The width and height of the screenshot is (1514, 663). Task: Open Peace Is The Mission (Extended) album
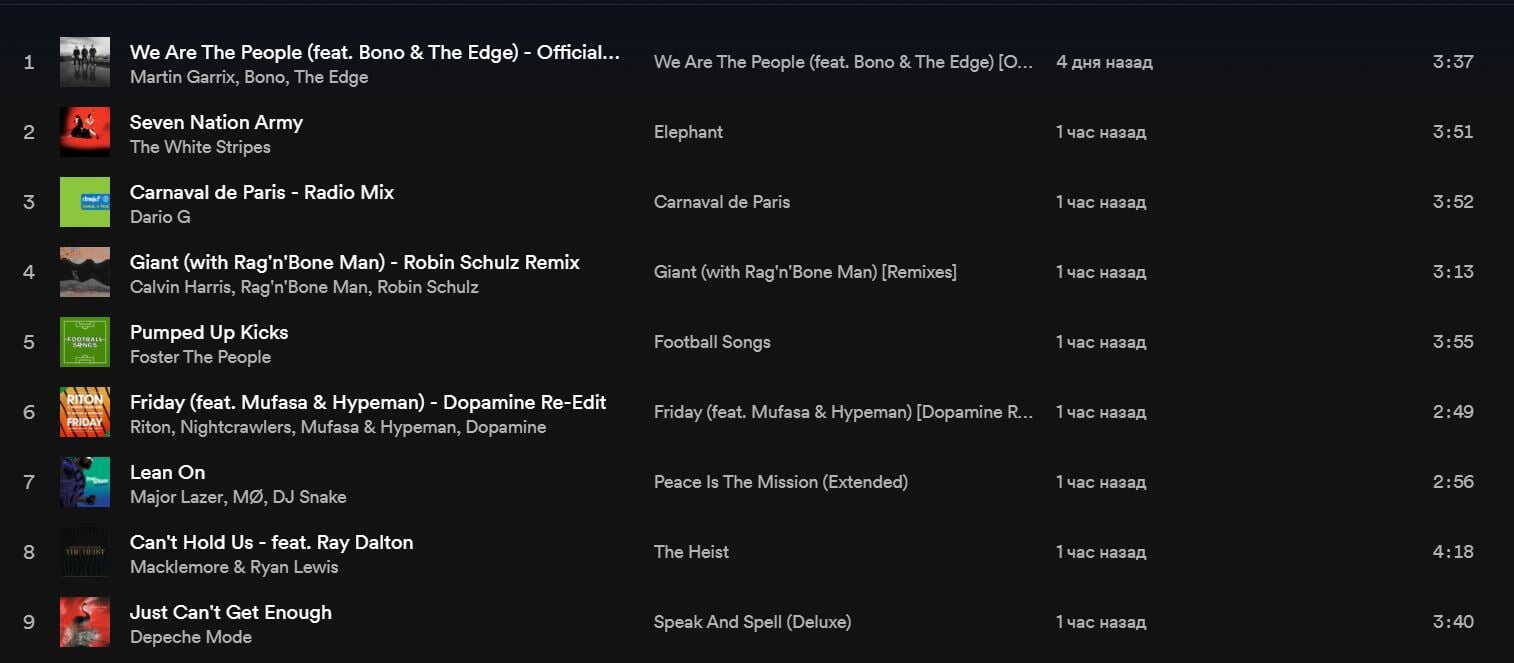click(x=780, y=482)
